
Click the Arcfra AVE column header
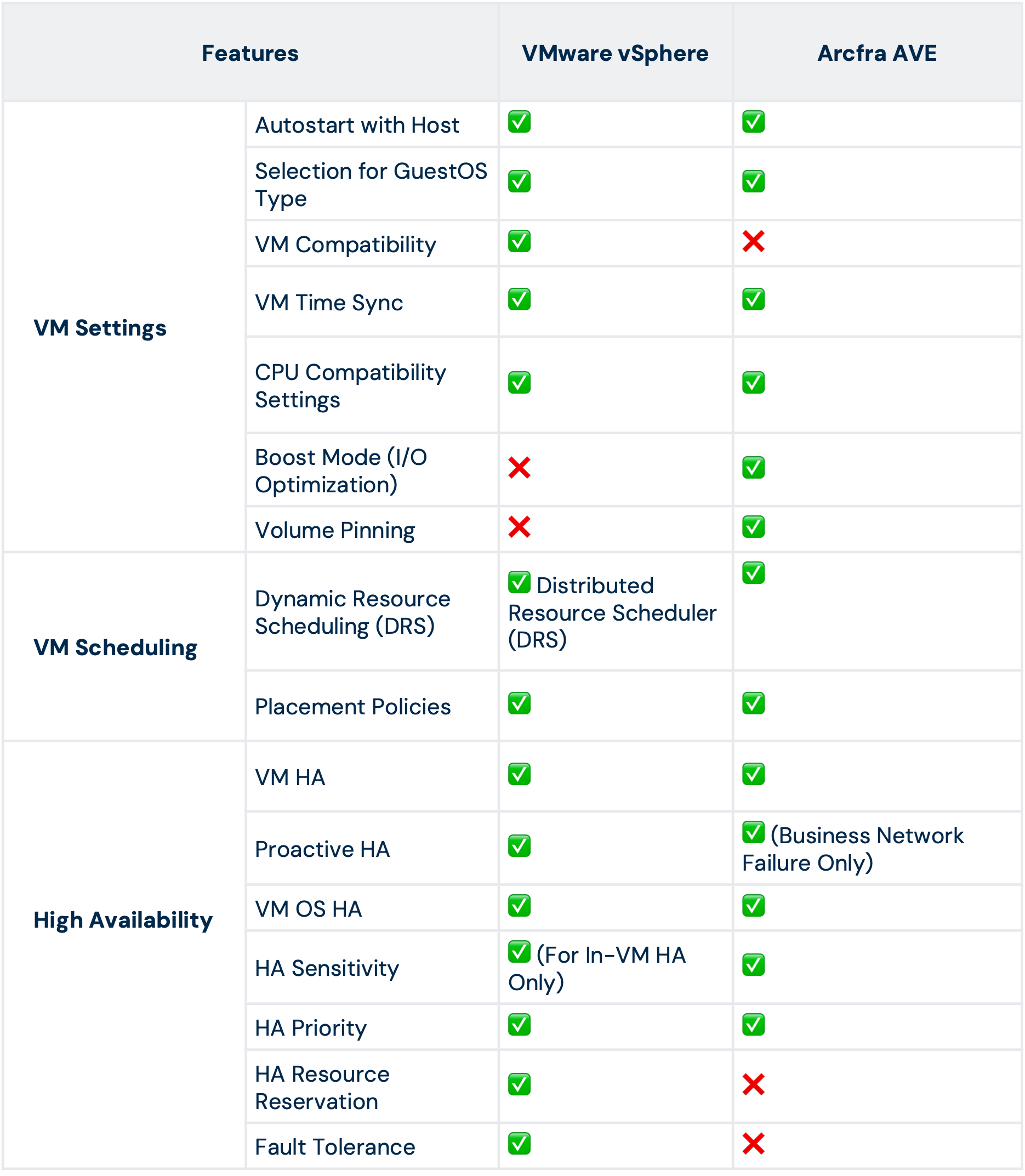pyautogui.click(x=877, y=53)
